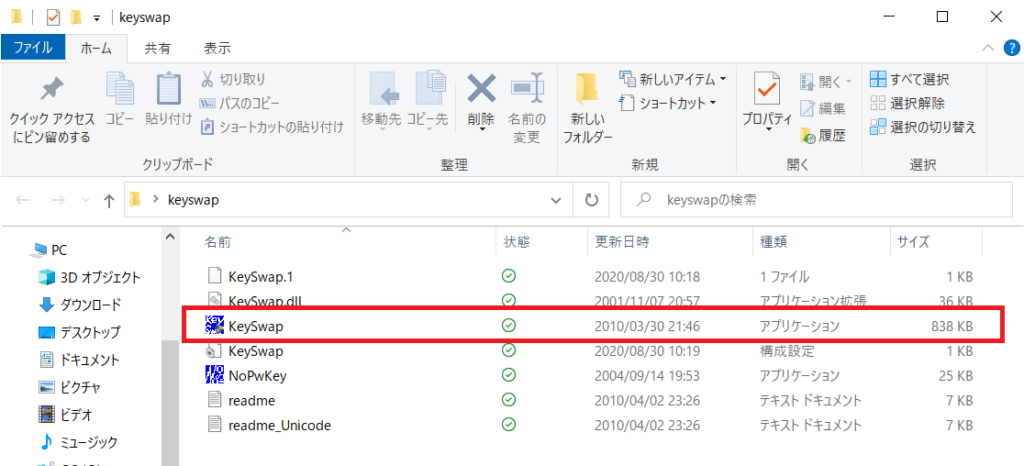Screen dimensions: 1024x466
Task: Go up one folder level
Action: [109, 201]
